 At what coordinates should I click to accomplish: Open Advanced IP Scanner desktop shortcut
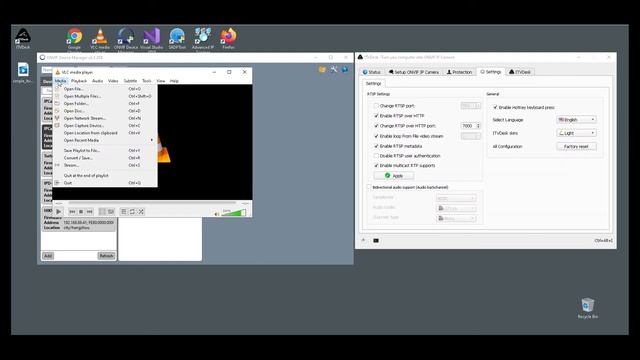(x=203, y=39)
